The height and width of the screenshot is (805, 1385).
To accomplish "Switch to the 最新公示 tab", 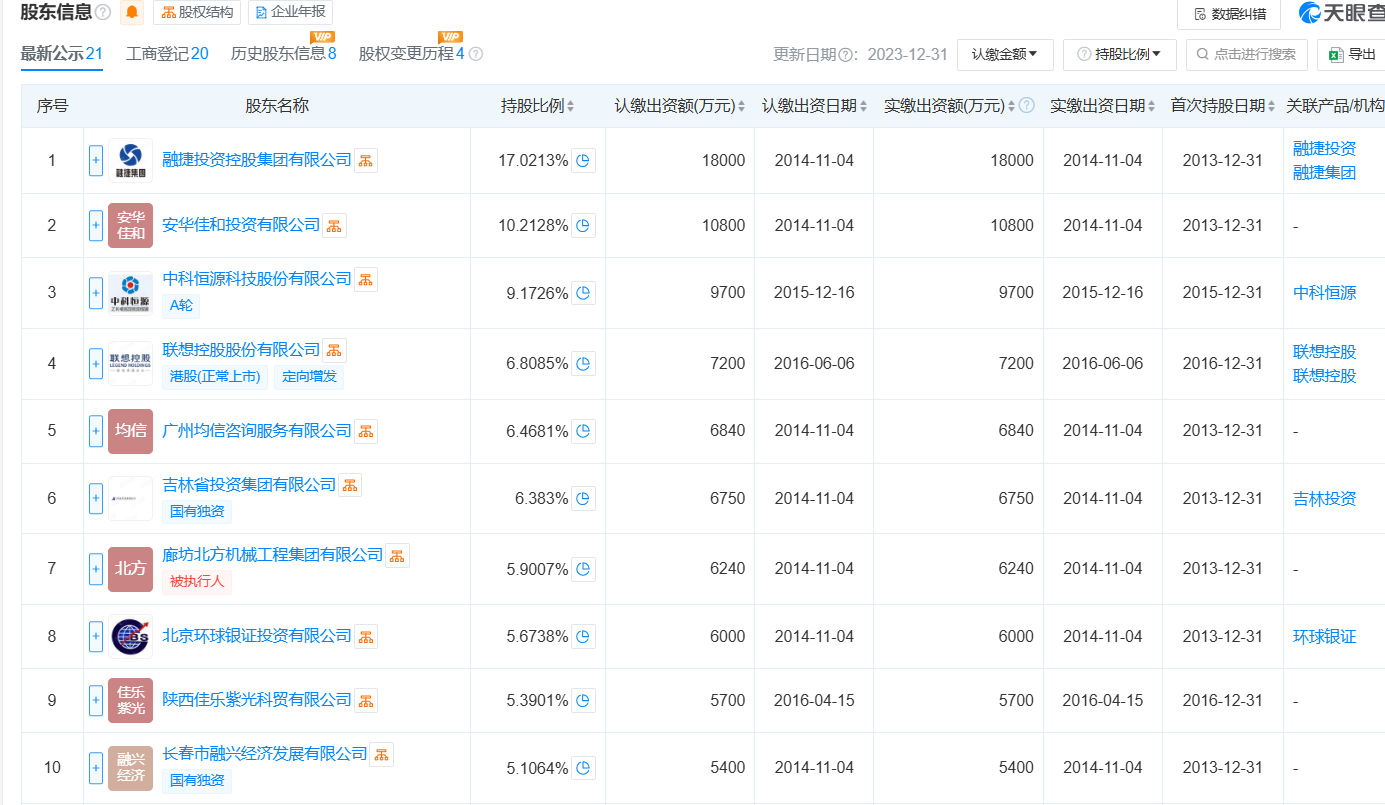I will (62, 54).
